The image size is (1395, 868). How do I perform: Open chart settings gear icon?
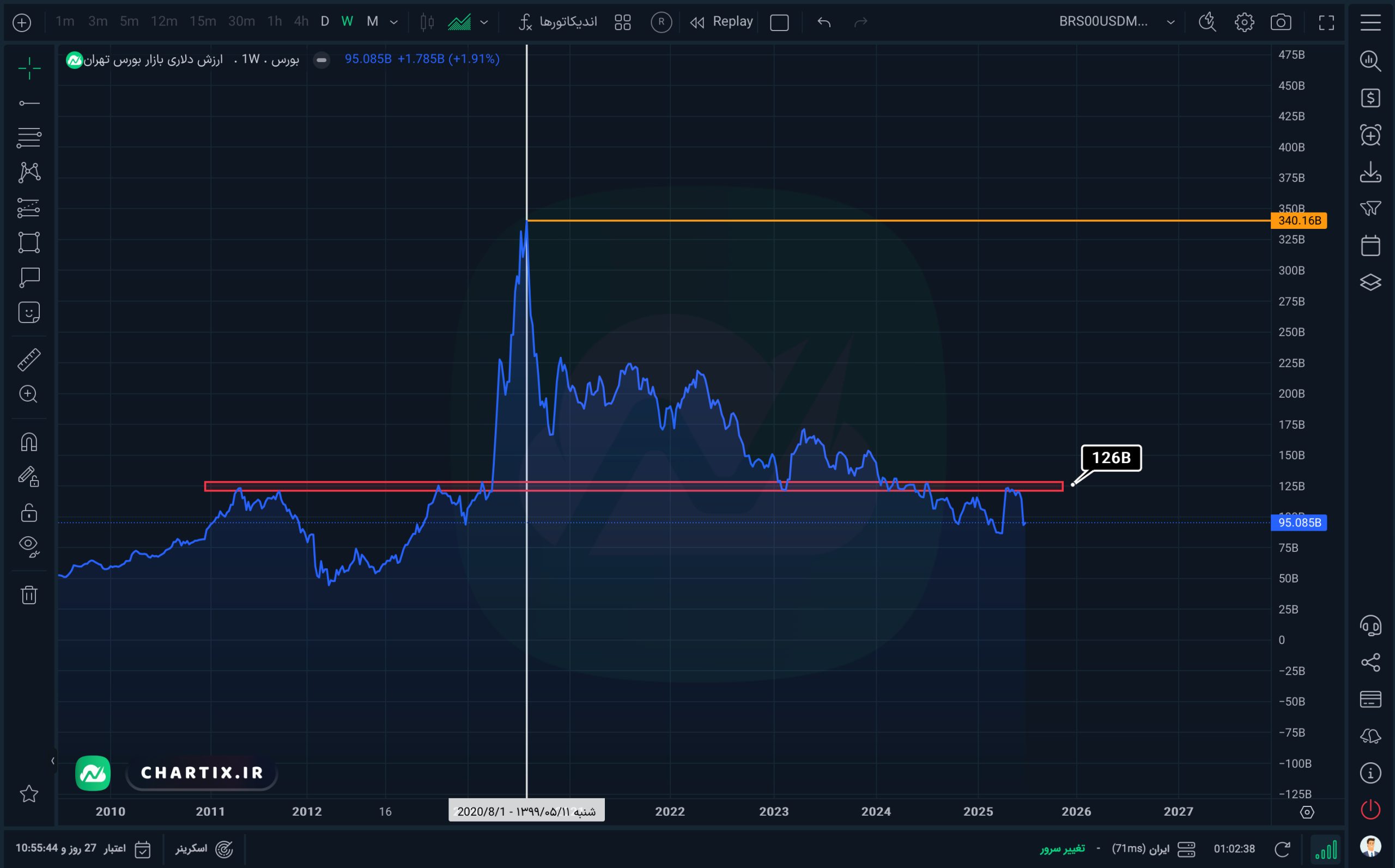(x=1244, y=22)
